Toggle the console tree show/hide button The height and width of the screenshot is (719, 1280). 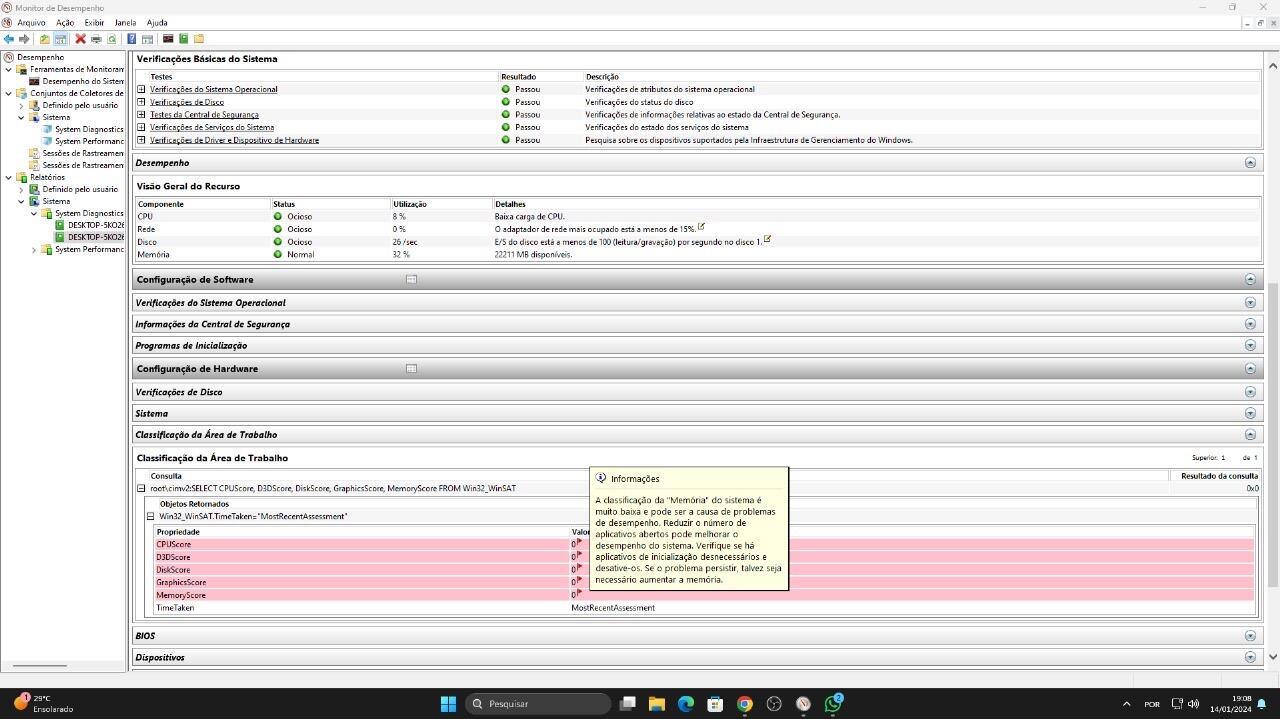click(60, 39)
